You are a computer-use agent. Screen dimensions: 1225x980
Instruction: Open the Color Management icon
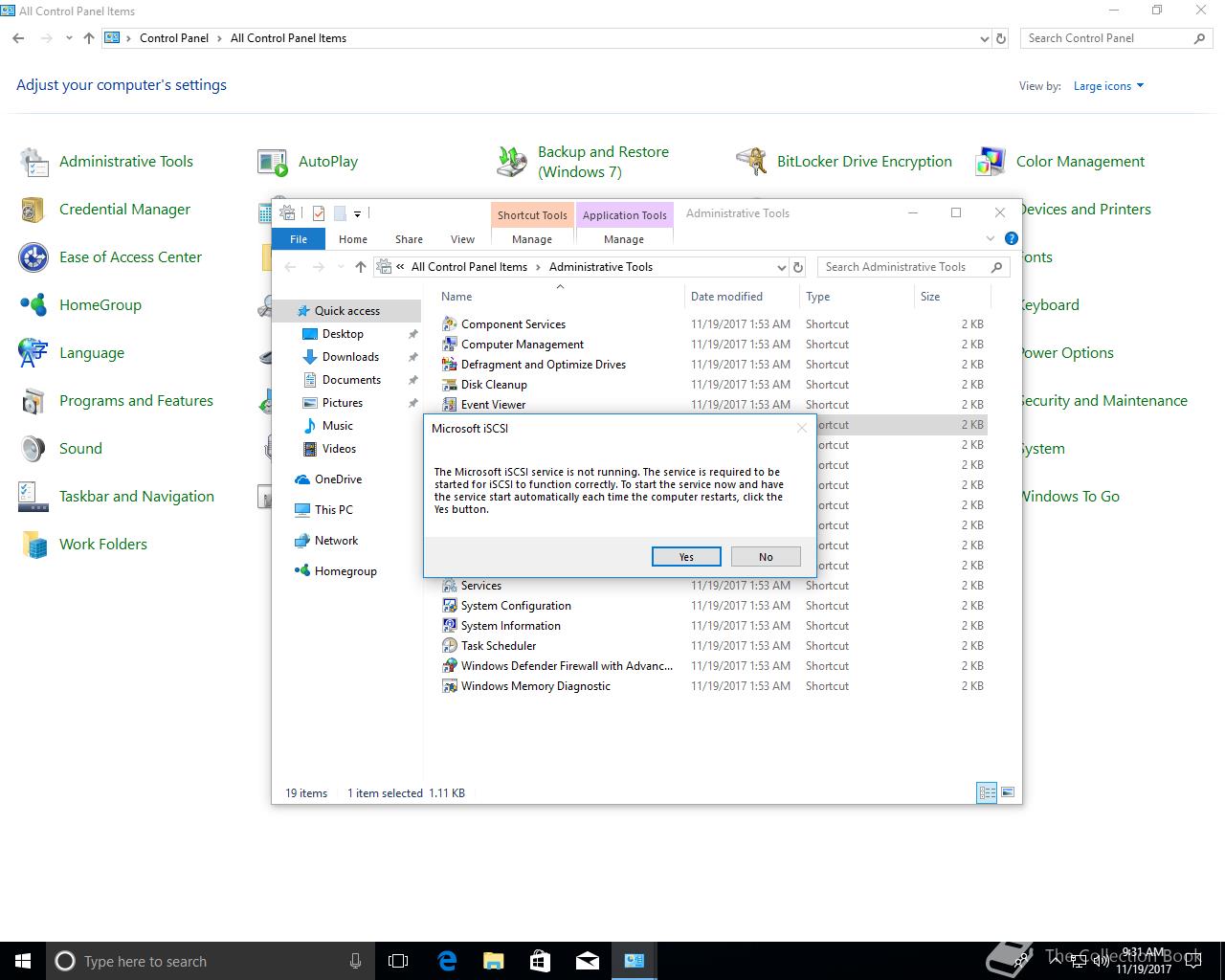tap(991, 162)
